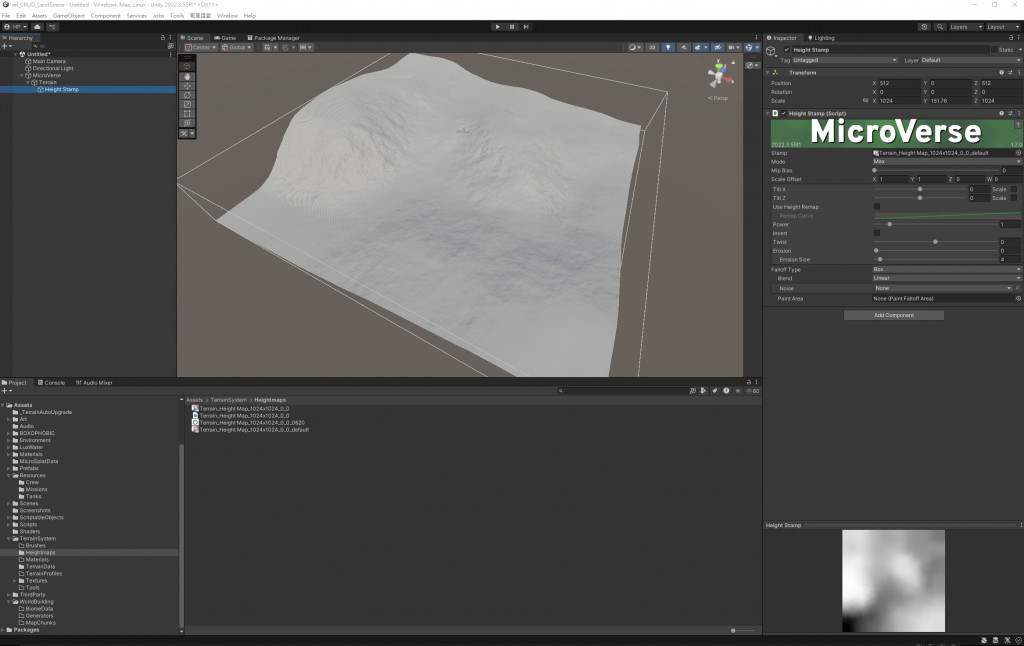Viewport: 1024px width, 646px height.
Task: Select the Rect tool in Scene overlay
Action: click(187, 113)
